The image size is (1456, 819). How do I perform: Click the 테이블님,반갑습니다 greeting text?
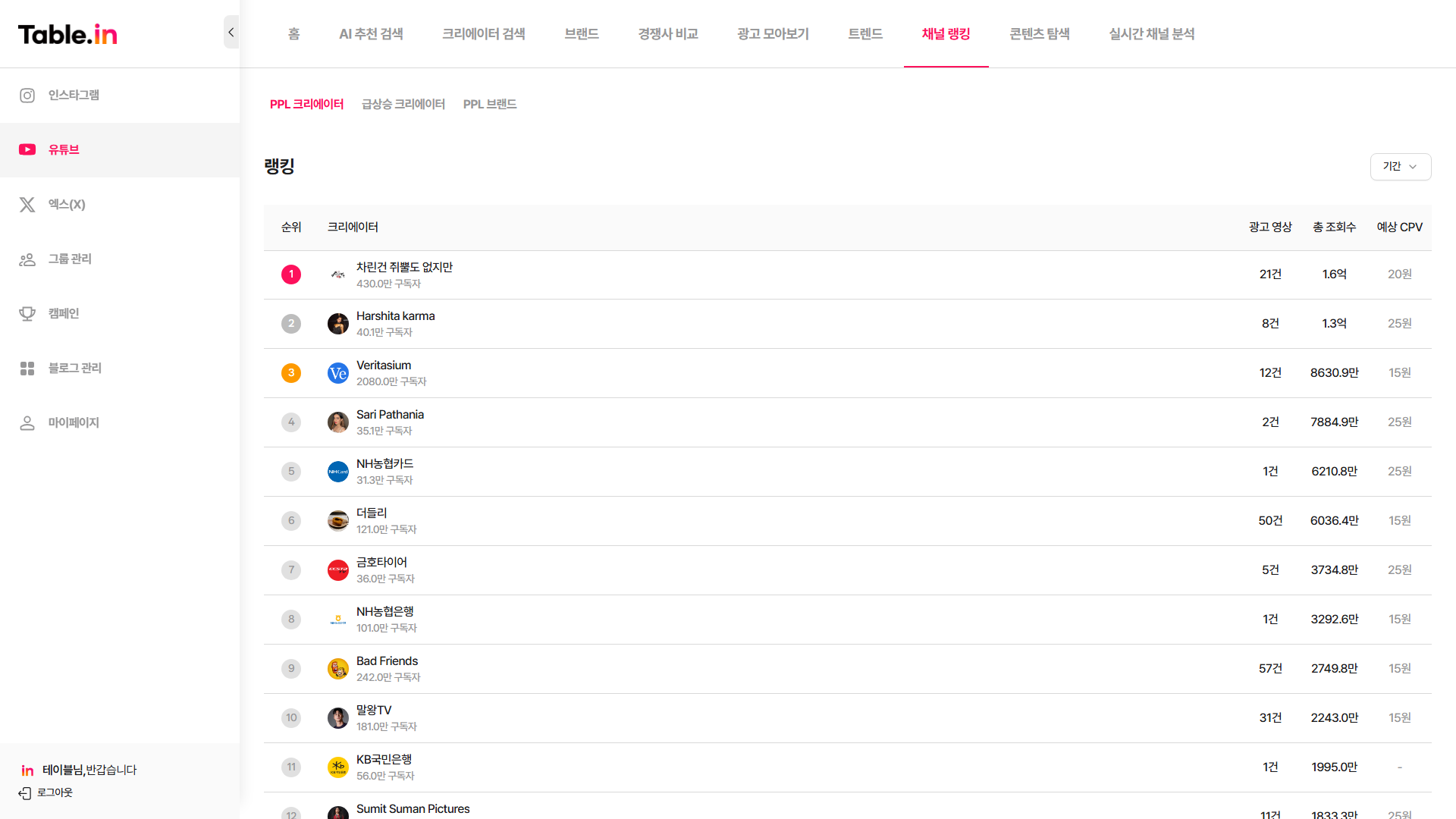tap(89, 770)
